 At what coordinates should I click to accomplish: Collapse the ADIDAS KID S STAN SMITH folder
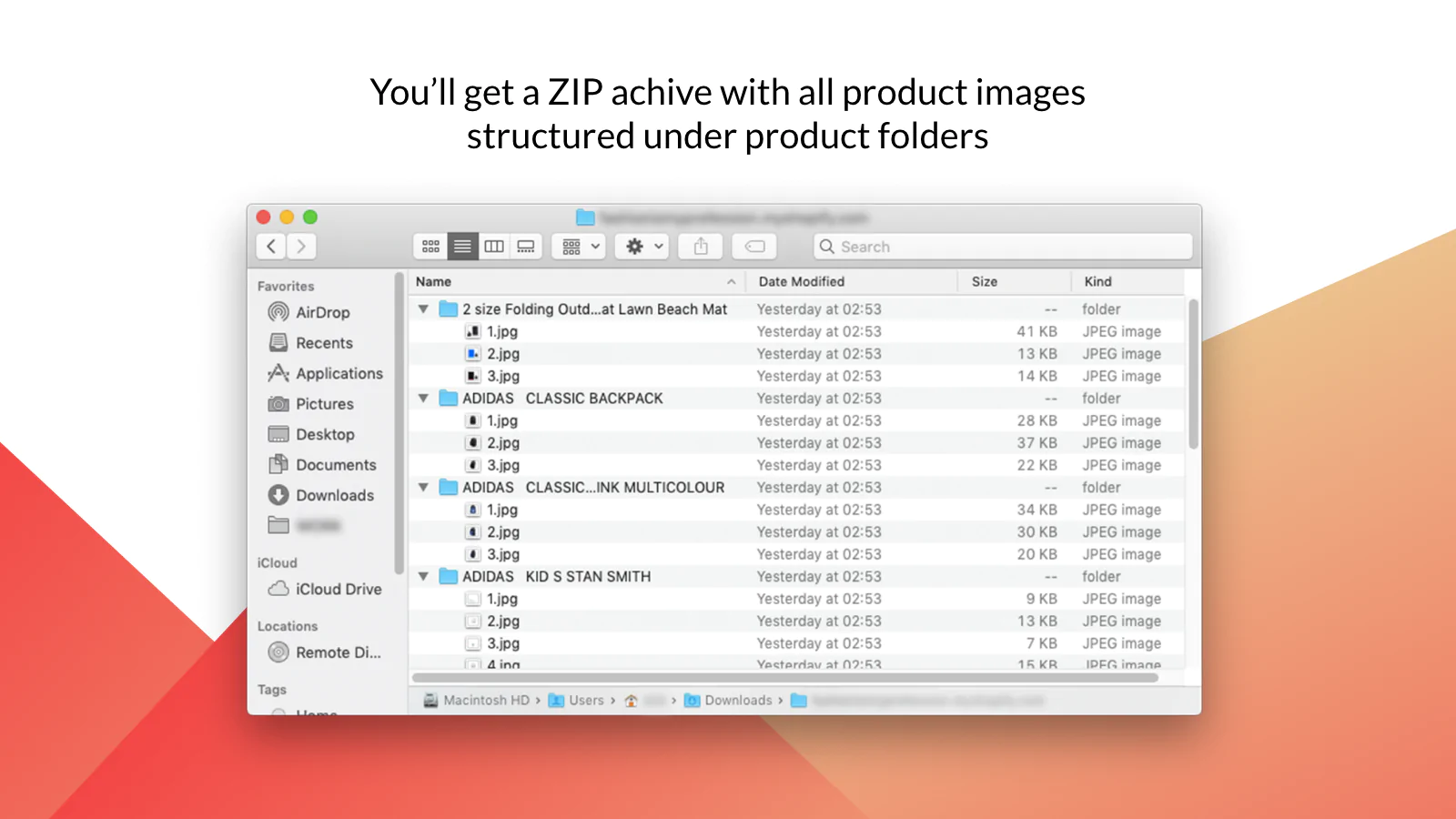(x=423, y=577)
